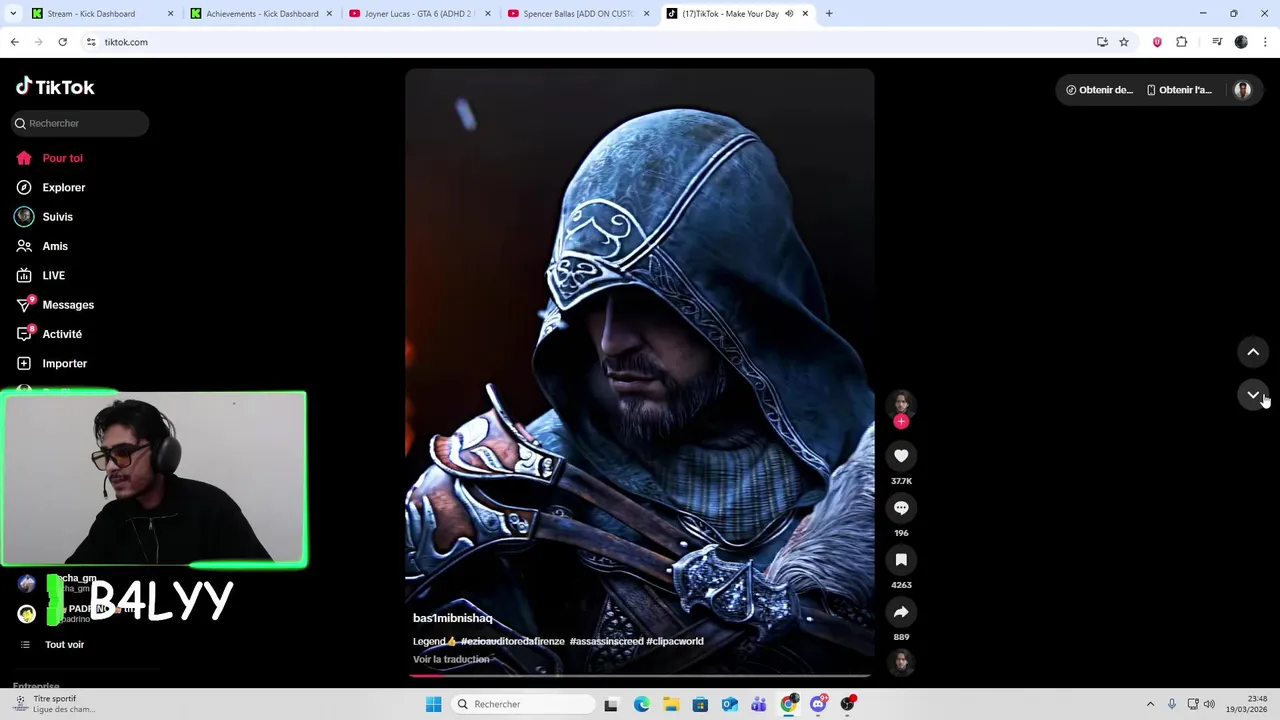Click Voir la traduction
Viewport: 1280px width, 720px height.
(x=451, y=659)
